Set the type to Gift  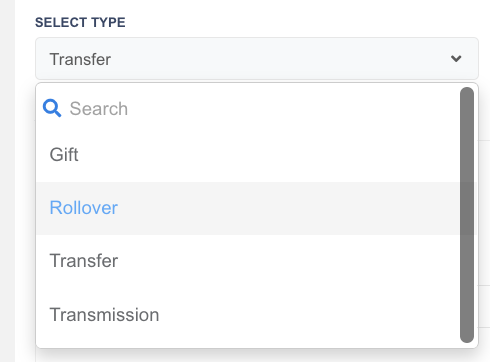point(64,155)
